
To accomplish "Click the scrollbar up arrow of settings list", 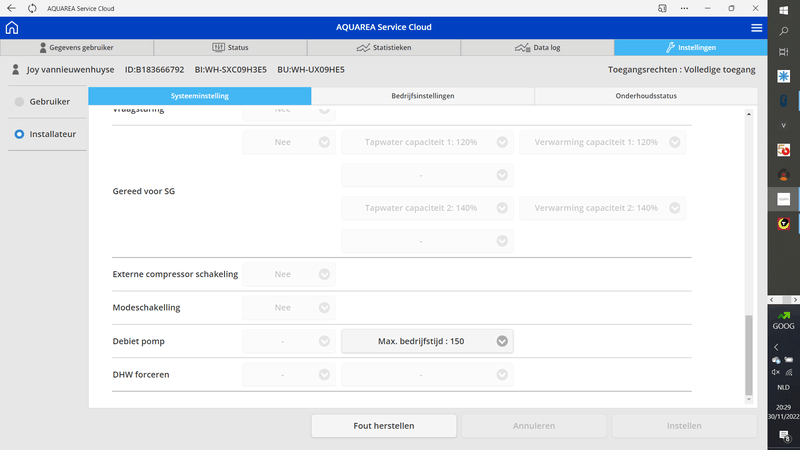I will [x=748, y=114].
